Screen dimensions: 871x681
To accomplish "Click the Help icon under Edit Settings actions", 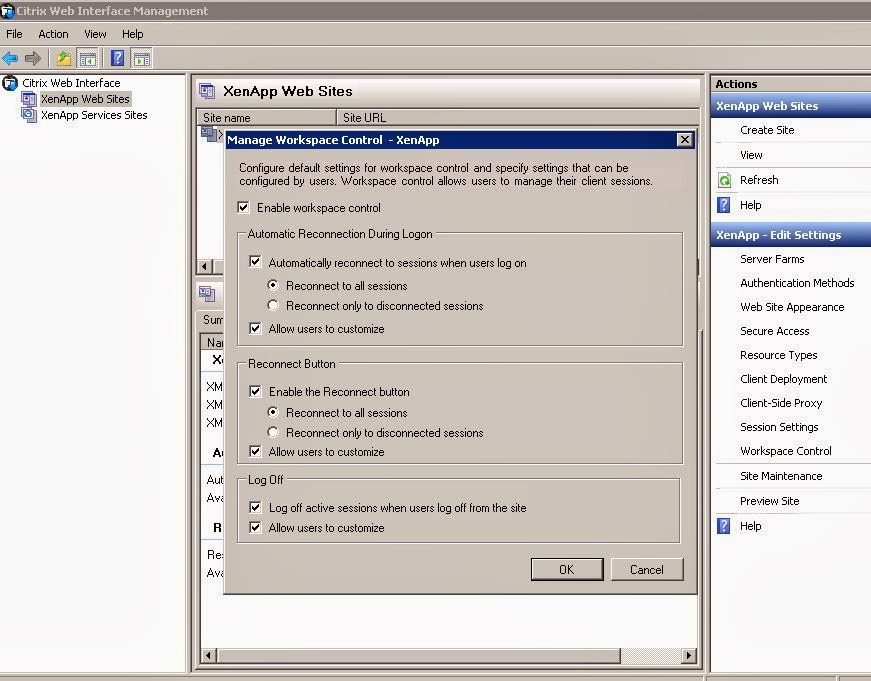I will (x=723, y=526).
